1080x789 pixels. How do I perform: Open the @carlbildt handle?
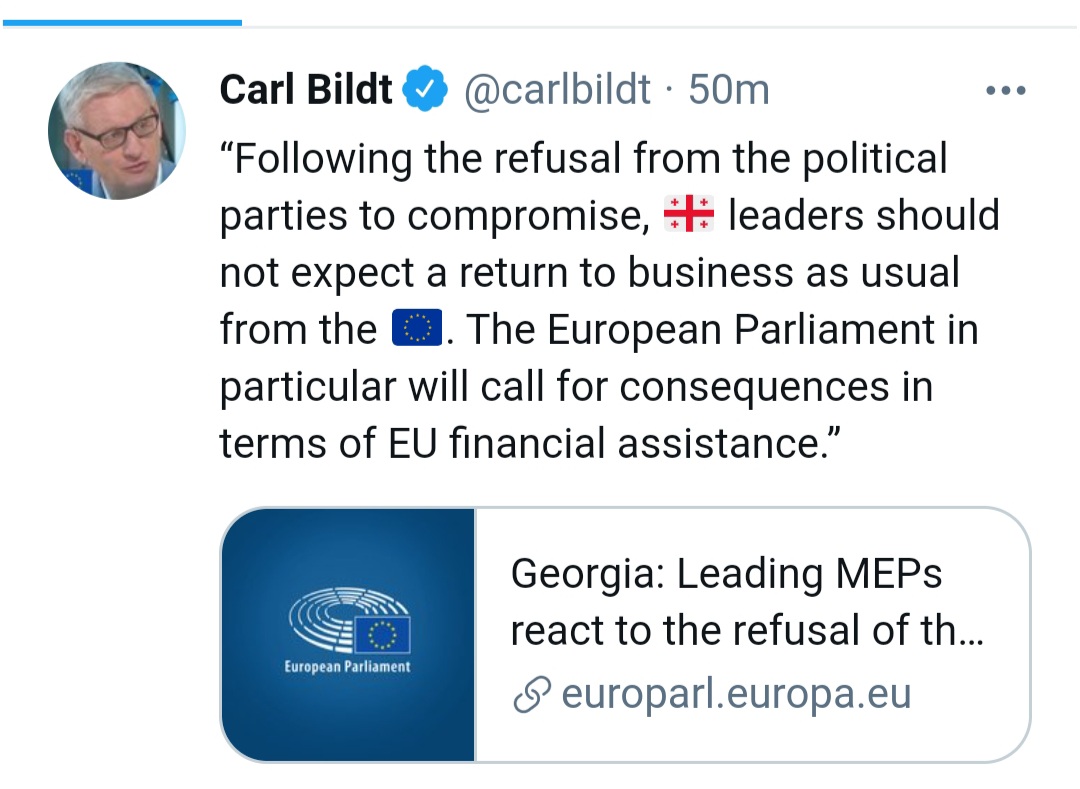[x=555, y=91]
